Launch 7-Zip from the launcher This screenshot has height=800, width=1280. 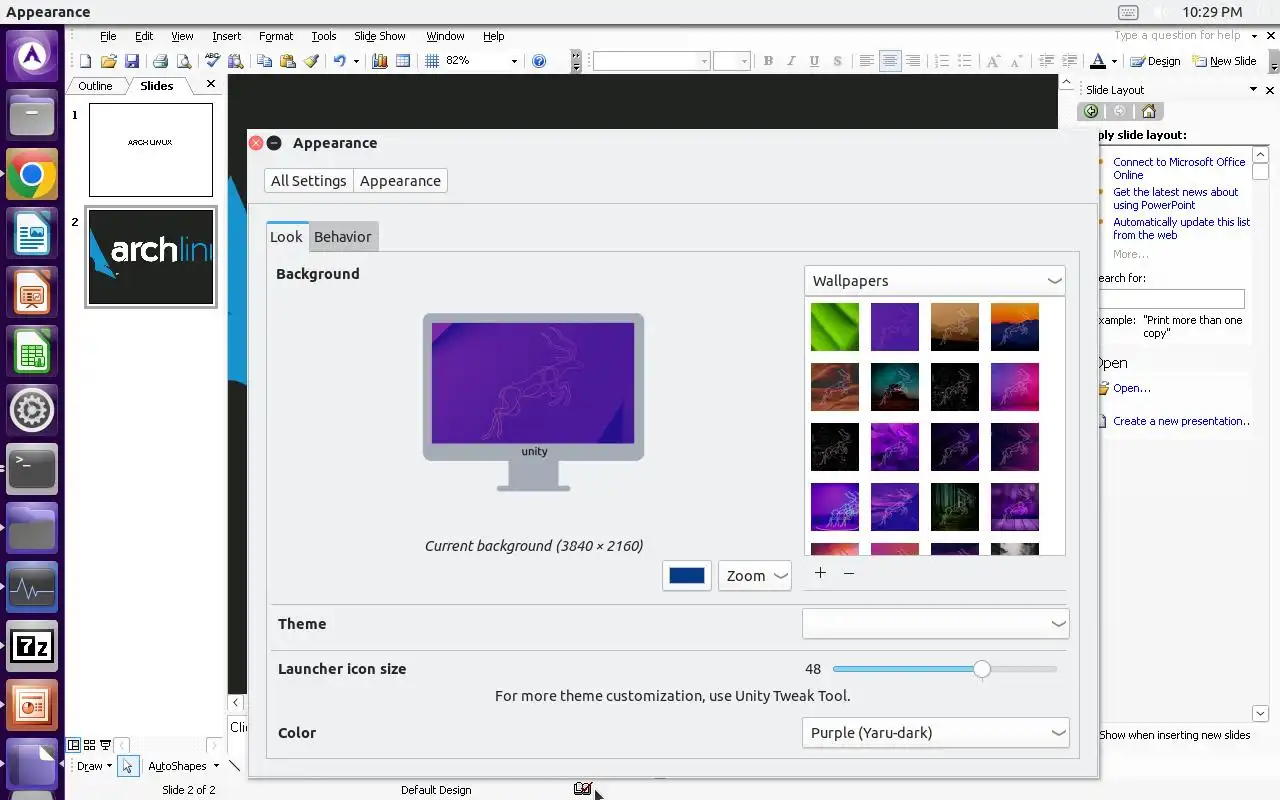(32, 646)
